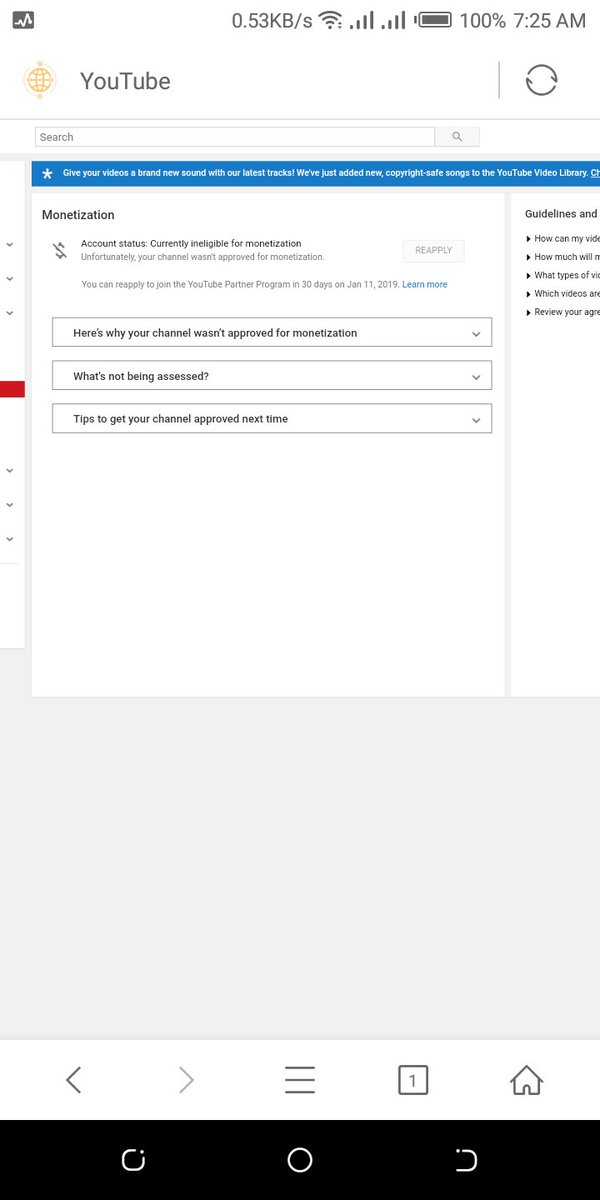The height and width of the screenshot is (1200, 600).
Task: Click the magnifier search button
Action: click(x=457, y=137)
